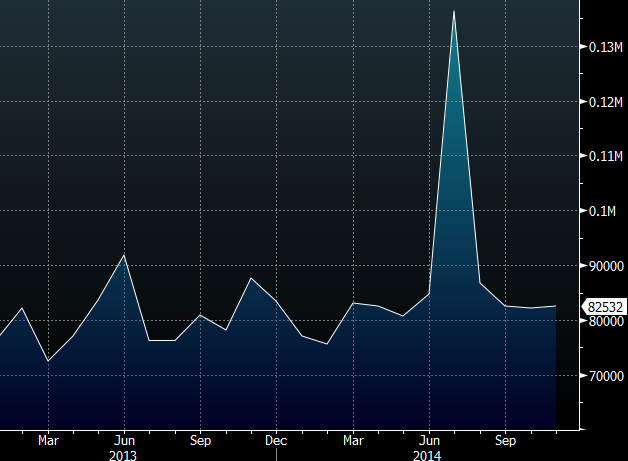
Task: Click the Sep label between Jun 2013 and Dec
Action: tap(200, 441)
